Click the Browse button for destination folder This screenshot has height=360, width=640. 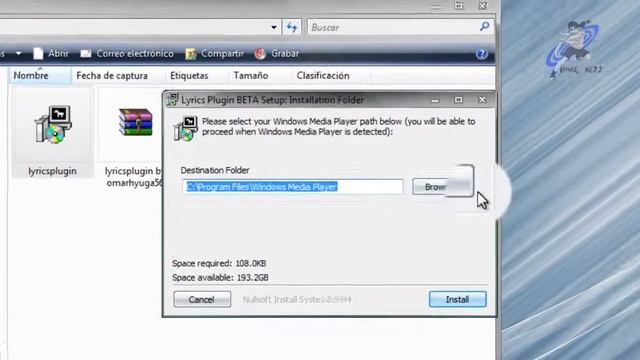[x=442, y=187]
